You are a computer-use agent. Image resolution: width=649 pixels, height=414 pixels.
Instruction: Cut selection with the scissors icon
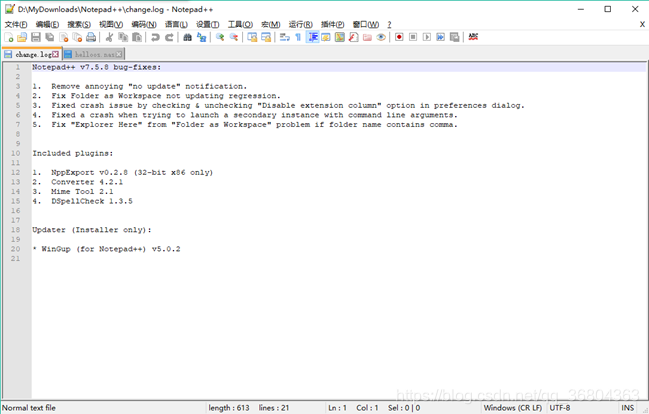coord(109,38)
